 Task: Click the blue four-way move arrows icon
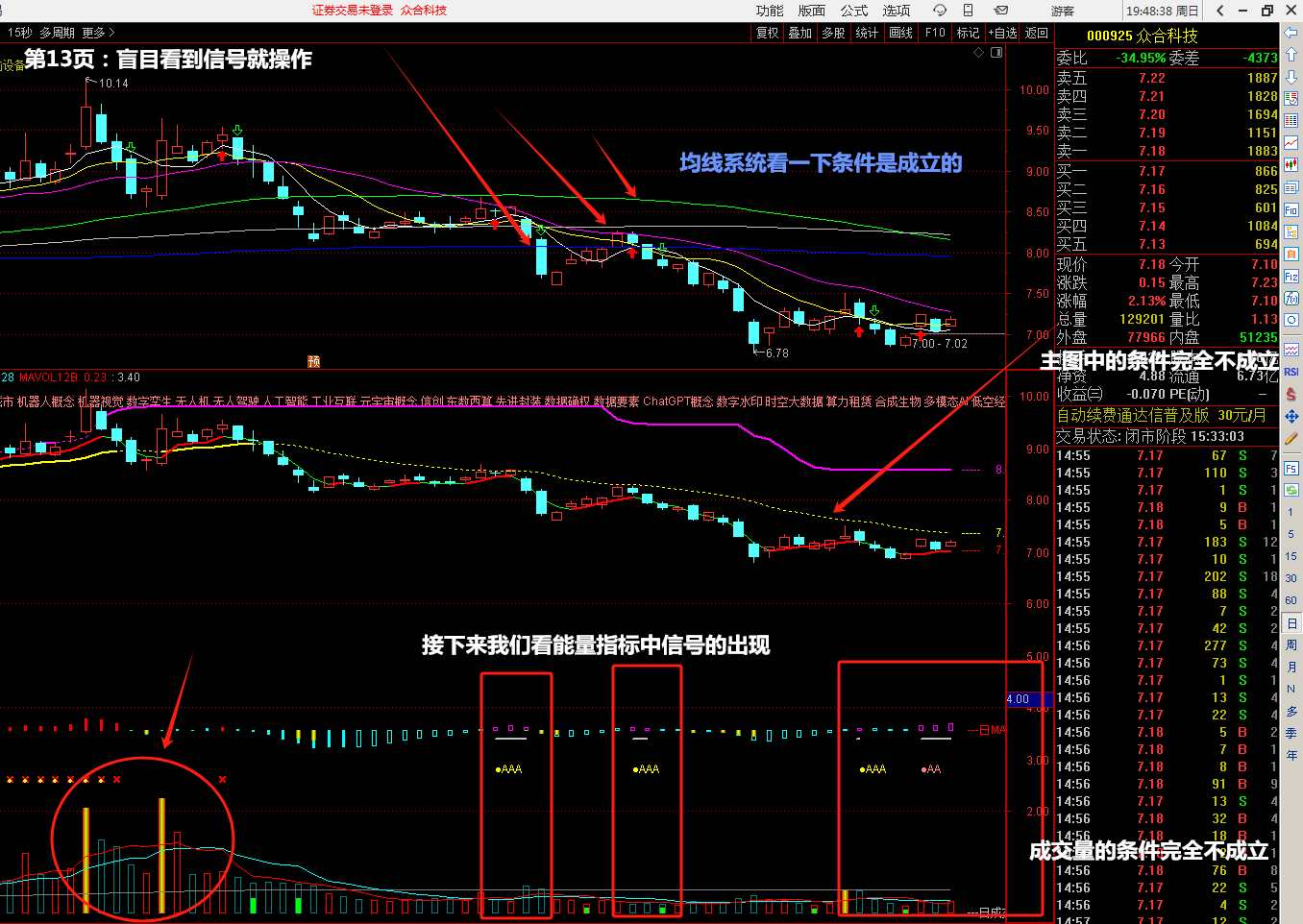click(x=1291, y=416)
